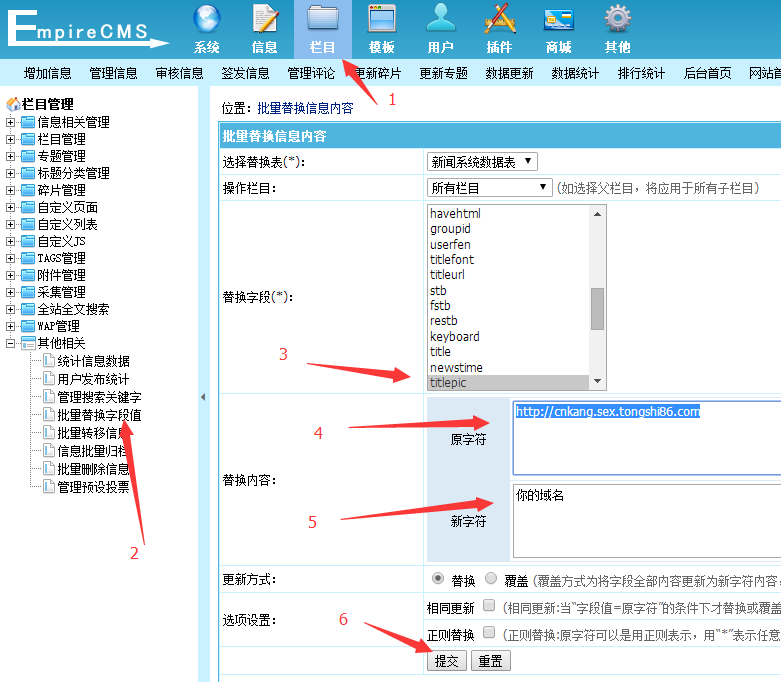
Task: Open the 增加信息 menu item
Action: pyautogui.click(x=47, y=73)
